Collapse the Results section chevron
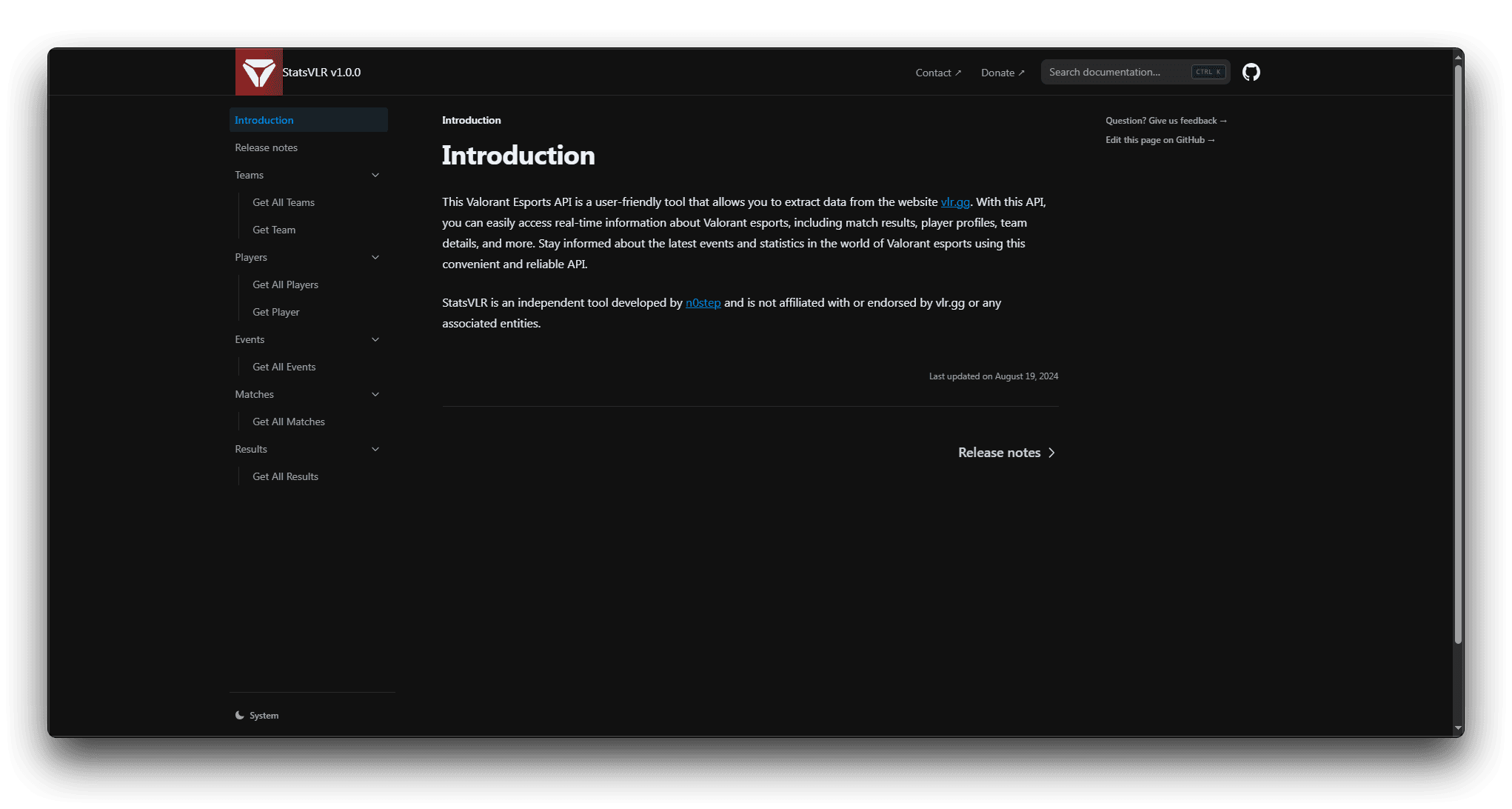 tap(375, 450)
